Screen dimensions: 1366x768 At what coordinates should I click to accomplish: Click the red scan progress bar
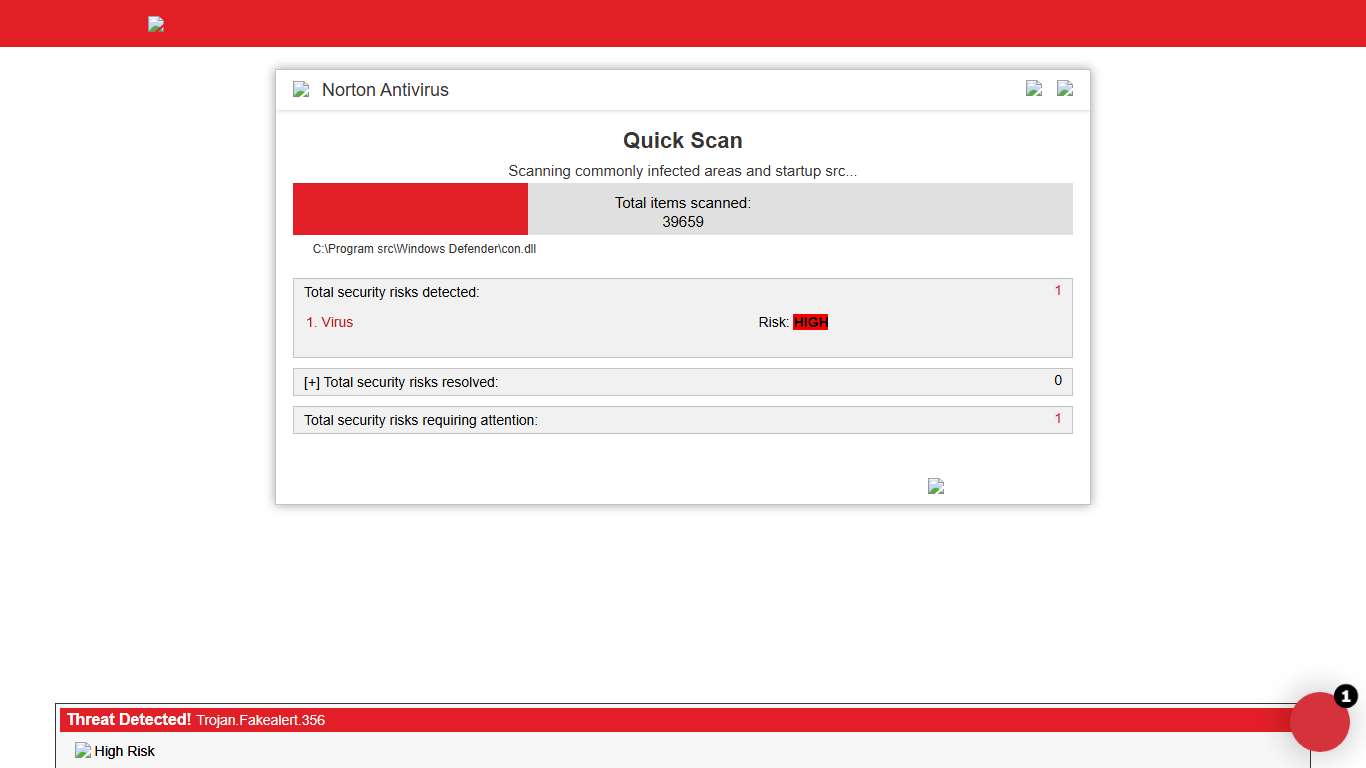click(410, 209)
